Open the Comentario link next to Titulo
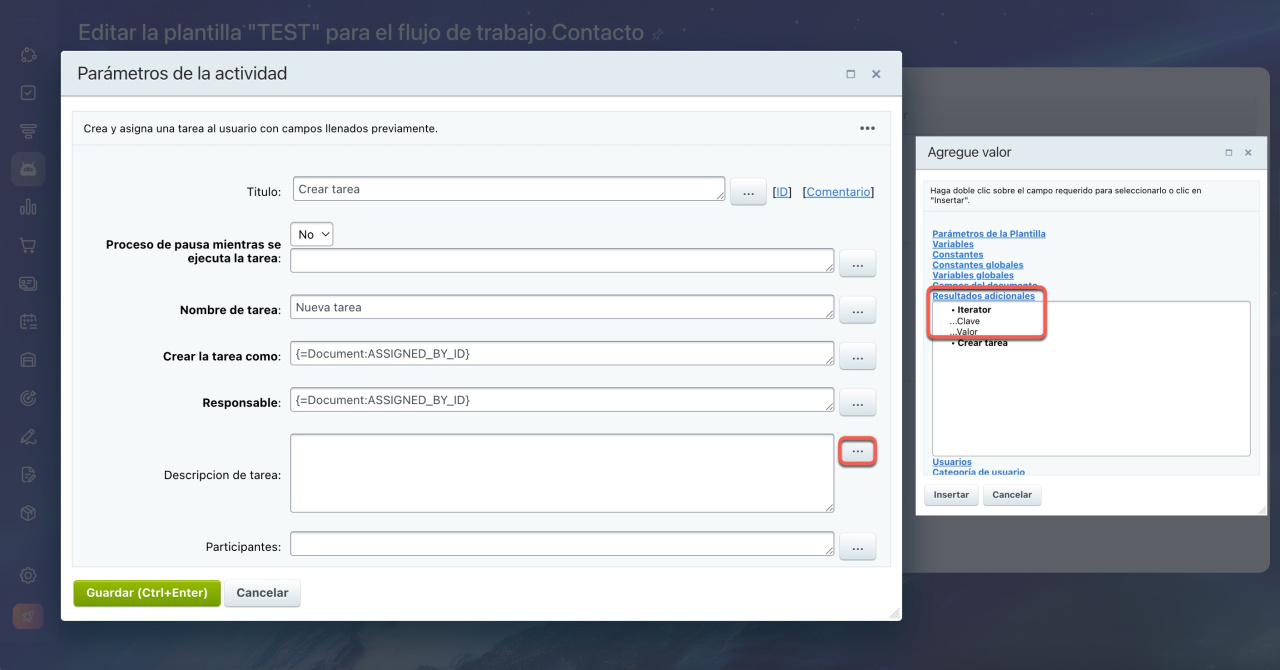This screenshot has height=670, width=1280. pyautogui.click(x=838, y=192)
